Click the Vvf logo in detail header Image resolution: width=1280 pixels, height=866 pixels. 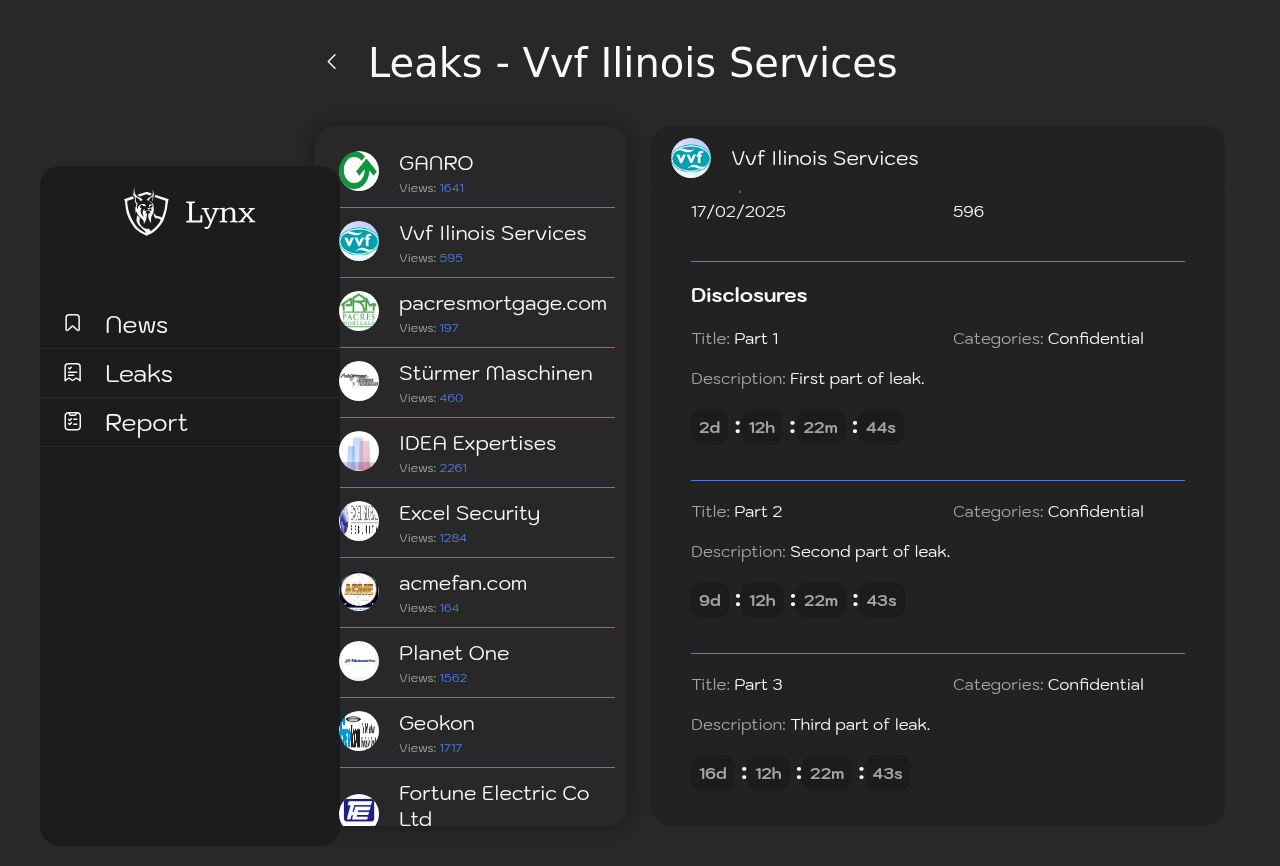click(691, 158)
